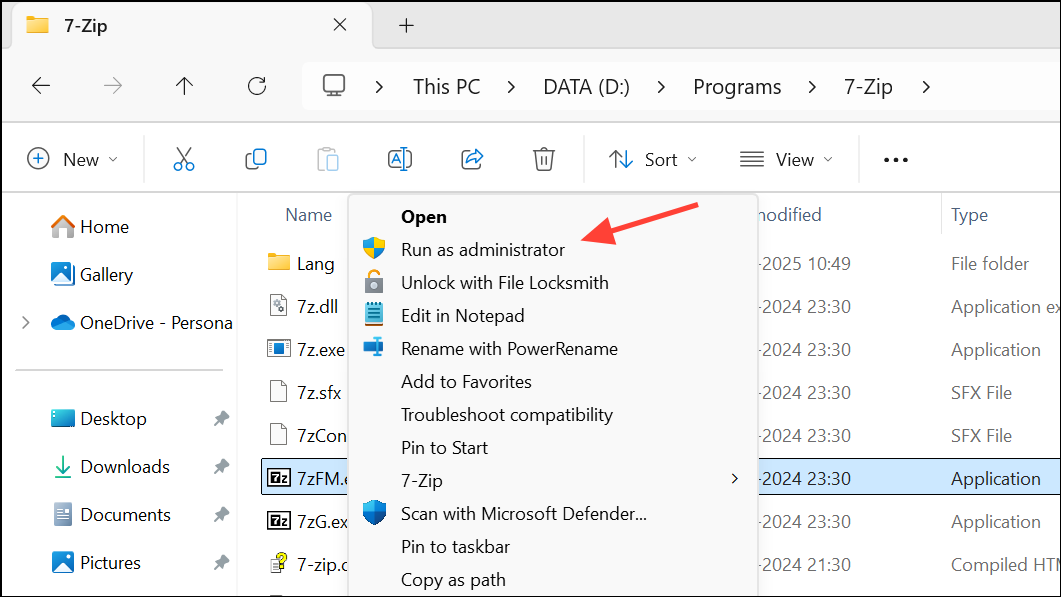
Task: Open Gallery in the navigation pane
Action: click(92, 275)
